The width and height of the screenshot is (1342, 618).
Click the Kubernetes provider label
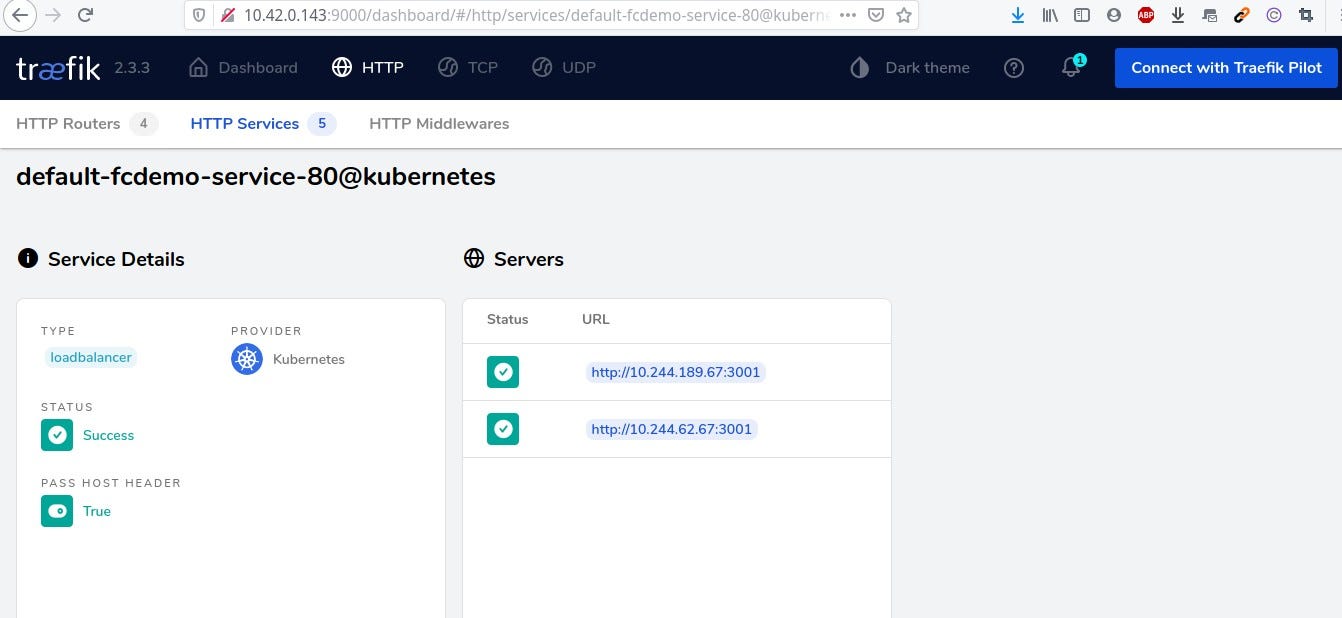(309, 359)
